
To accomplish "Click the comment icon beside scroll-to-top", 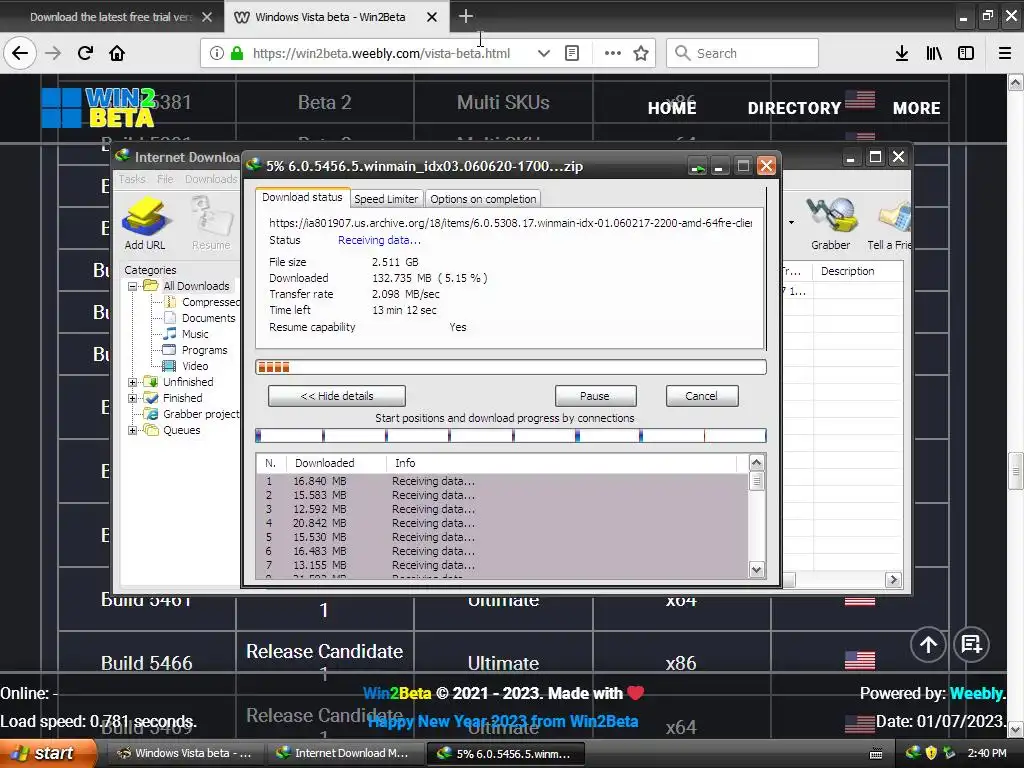I will [972, 645].
